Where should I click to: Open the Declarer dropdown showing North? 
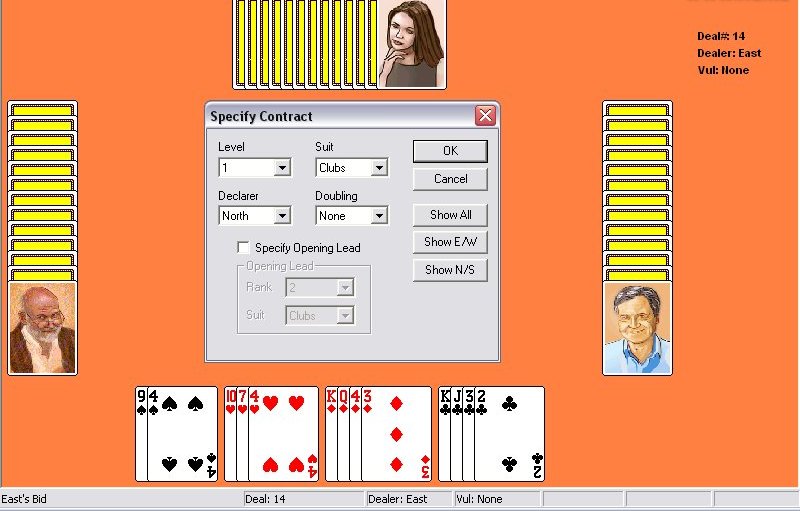point(282,216)
